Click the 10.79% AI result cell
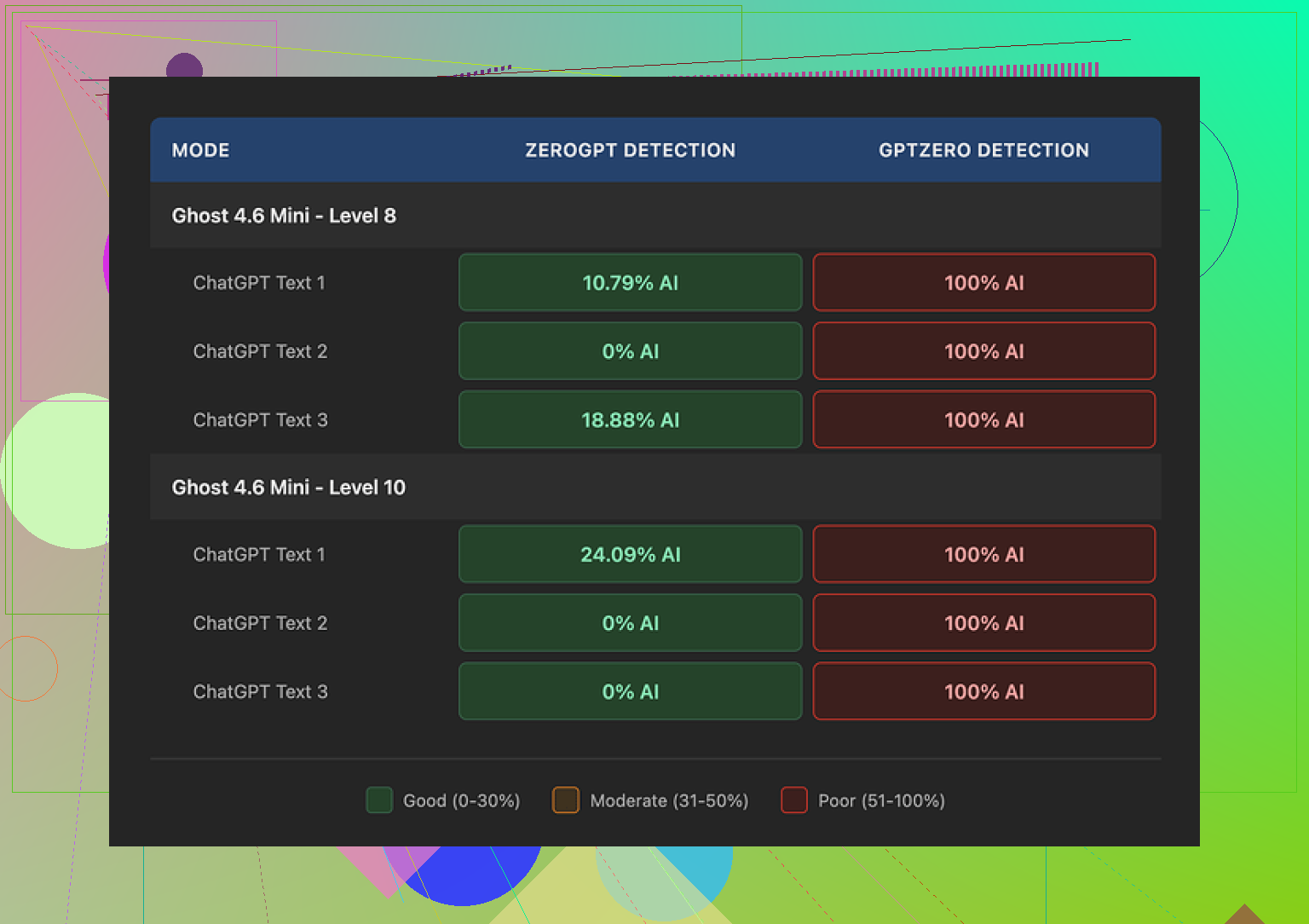The height and width of the screenshot is (924, 1309). 631,283
